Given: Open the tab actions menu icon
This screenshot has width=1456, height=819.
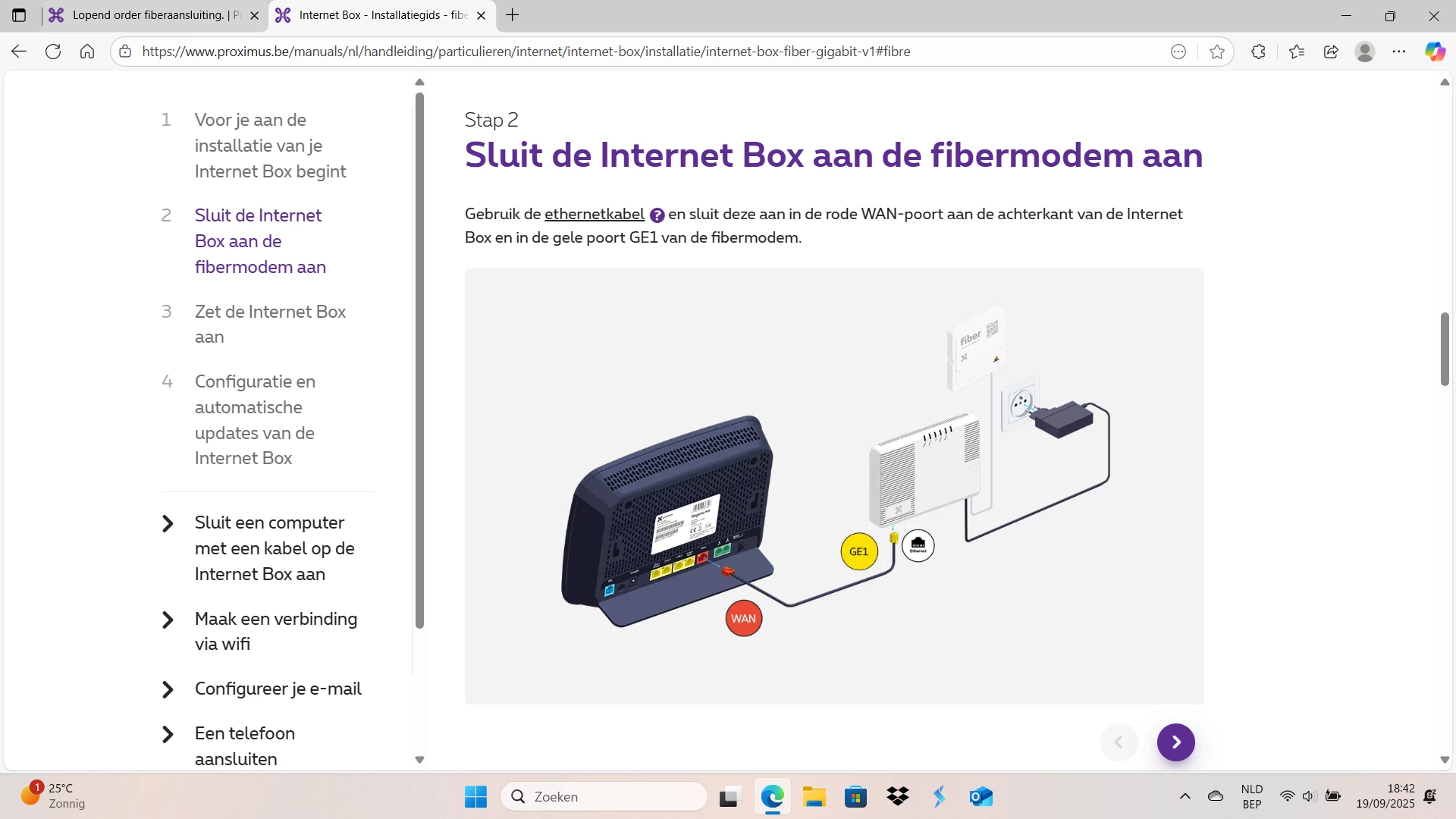Looking at the screenshot, I should [x=19, y=15].
